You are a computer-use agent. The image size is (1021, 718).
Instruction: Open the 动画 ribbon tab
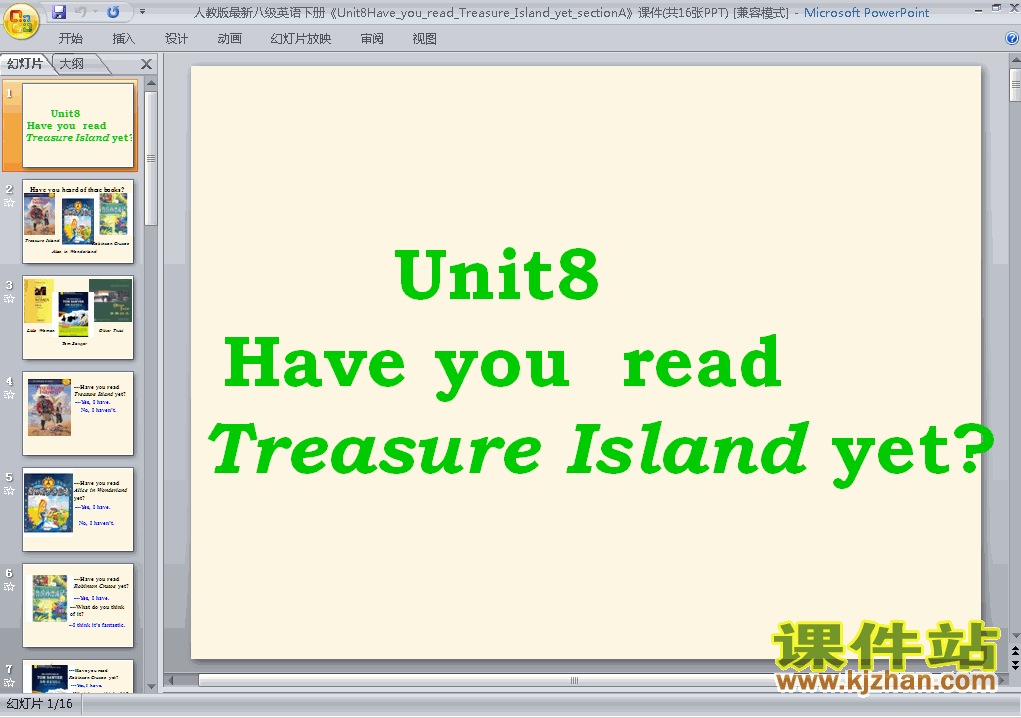click(230, 39)
